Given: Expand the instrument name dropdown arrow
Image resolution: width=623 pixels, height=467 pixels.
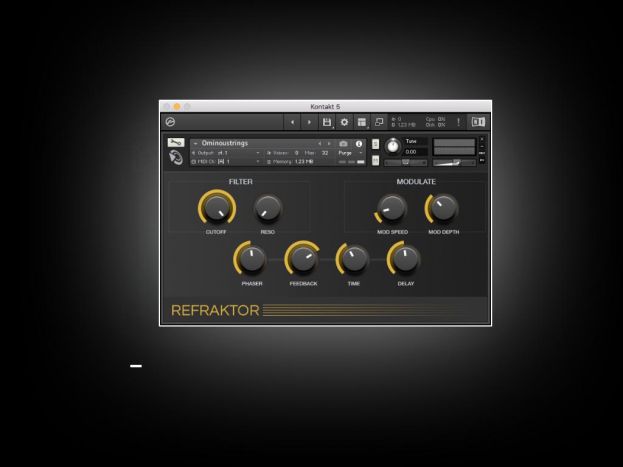Looking at the screenshot, I should point(195,143).
